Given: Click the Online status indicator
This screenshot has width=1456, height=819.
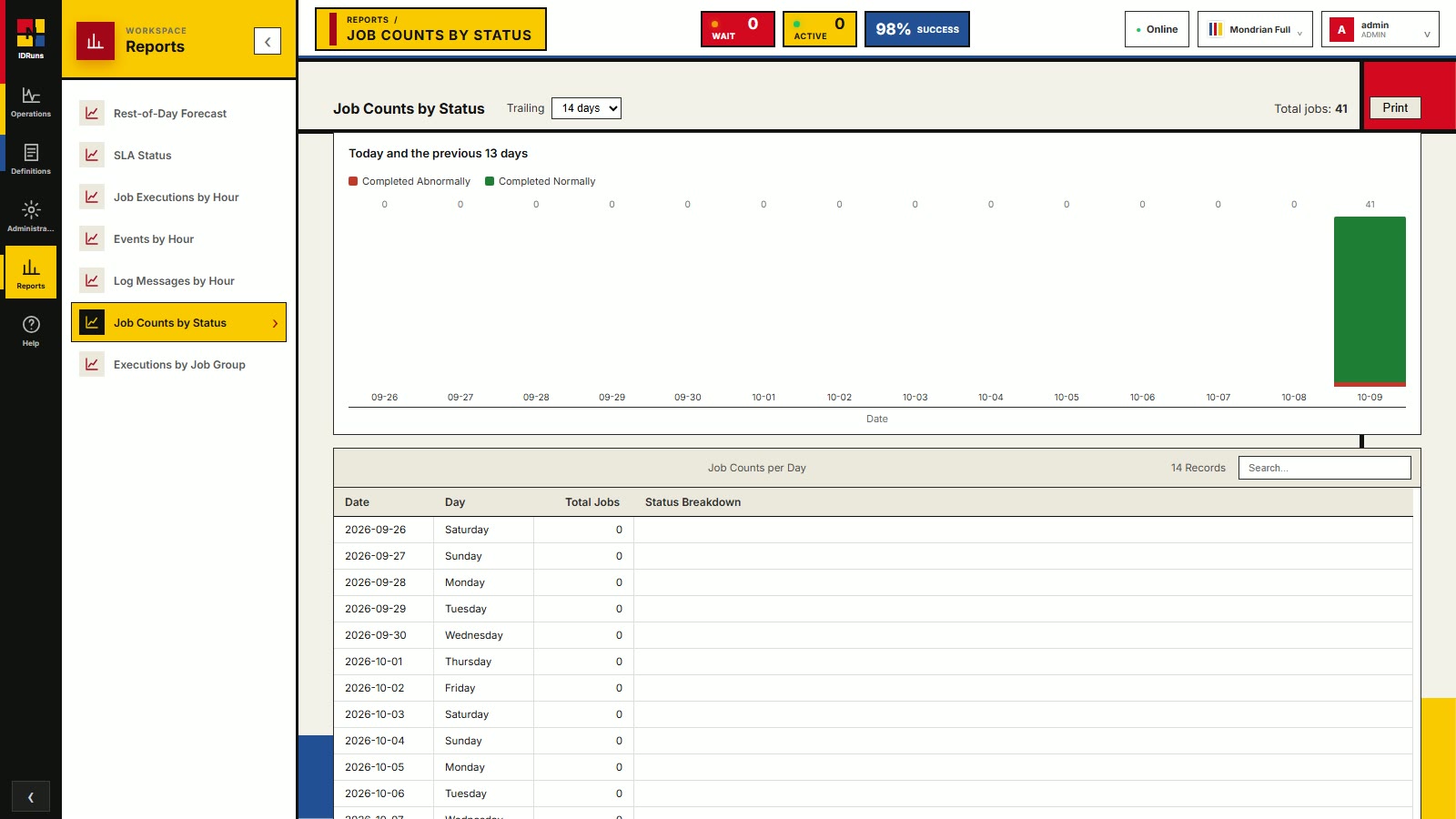Looking at the screenshot, I should coord(1157,29).
